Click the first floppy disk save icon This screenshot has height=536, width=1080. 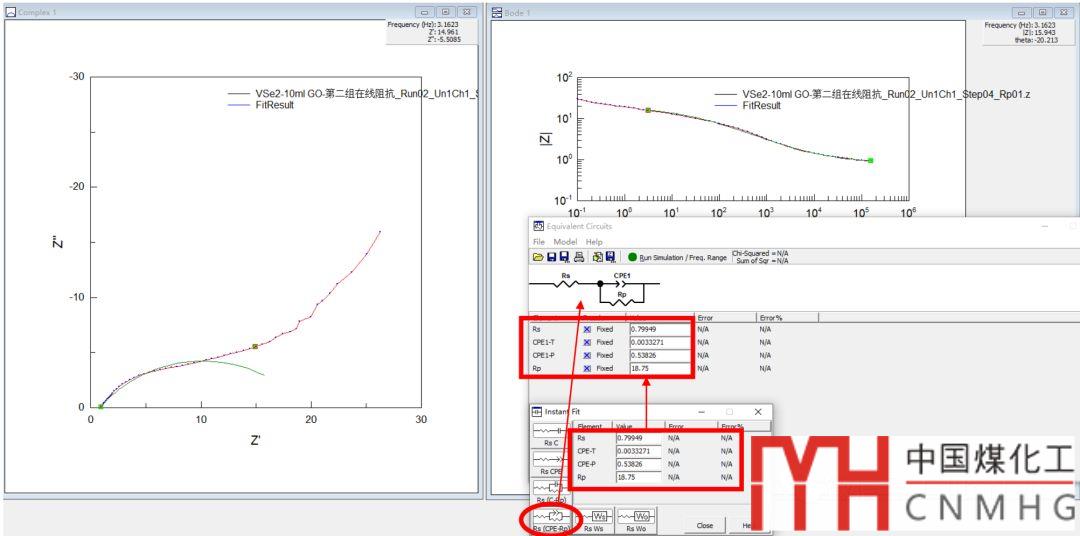coord(550,257)
